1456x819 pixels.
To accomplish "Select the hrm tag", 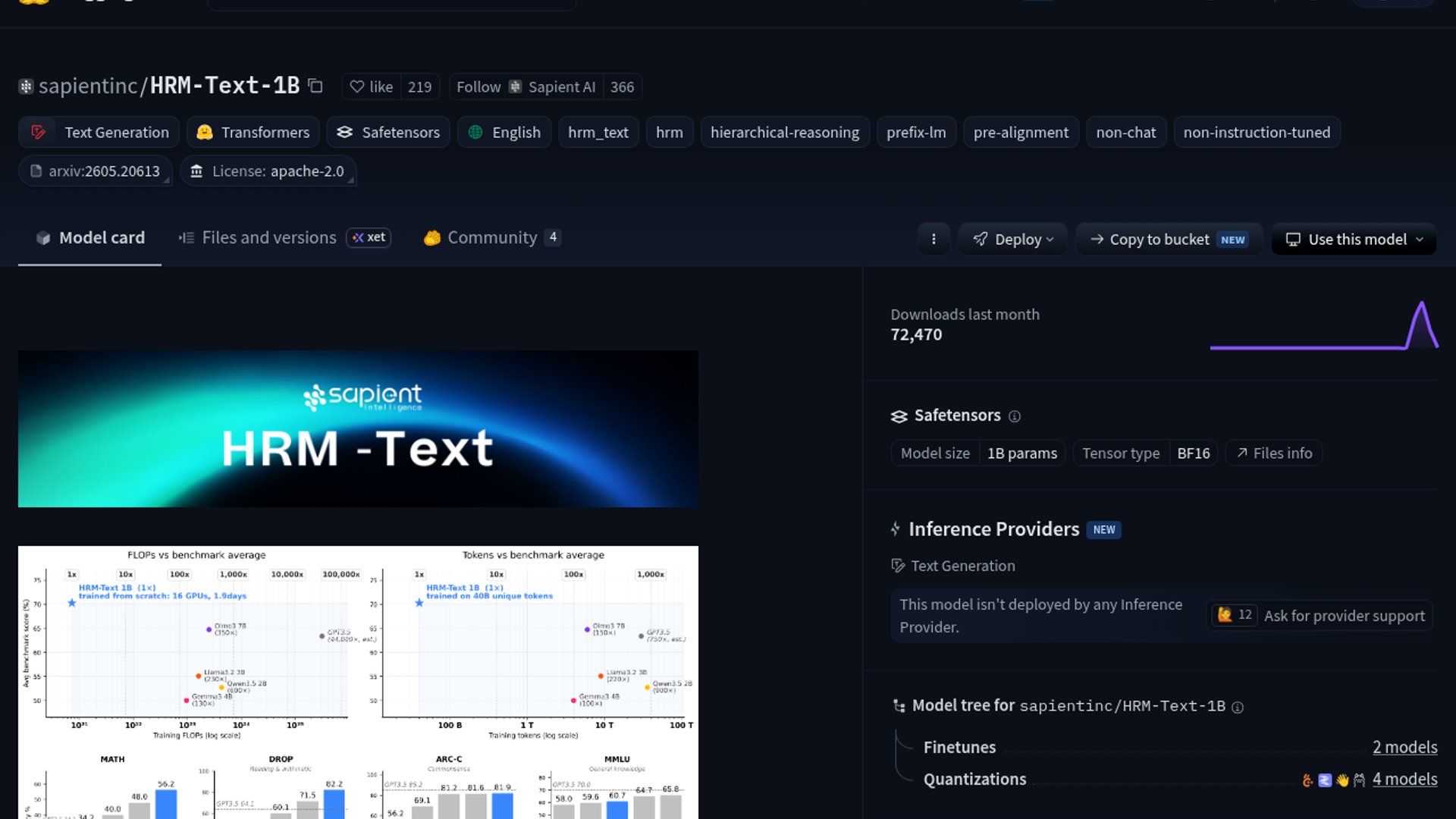I will click(669, 132).
